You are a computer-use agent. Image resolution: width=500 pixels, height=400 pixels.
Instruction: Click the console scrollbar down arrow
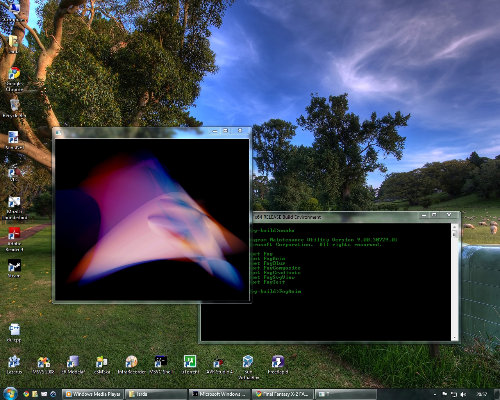(x=454, y=337)
